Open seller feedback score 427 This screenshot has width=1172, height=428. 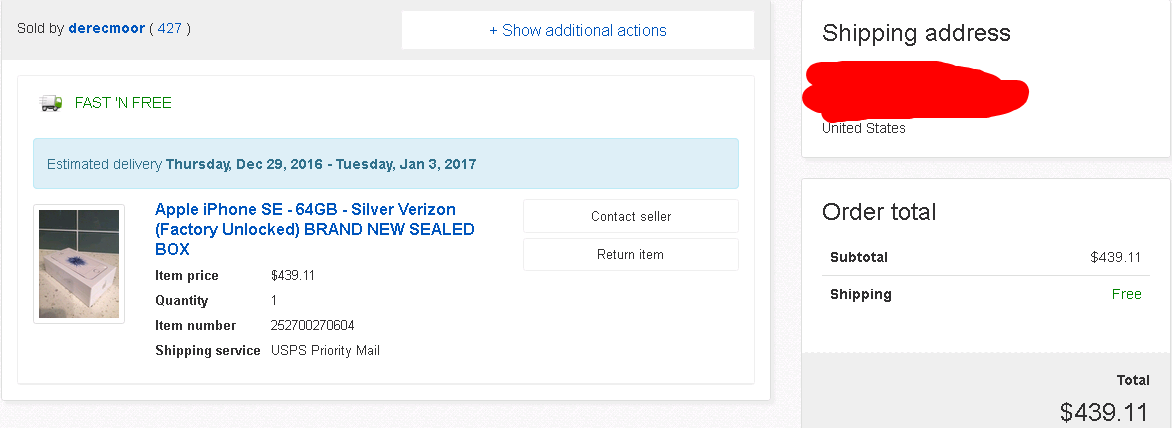click(x=170, y=29)
